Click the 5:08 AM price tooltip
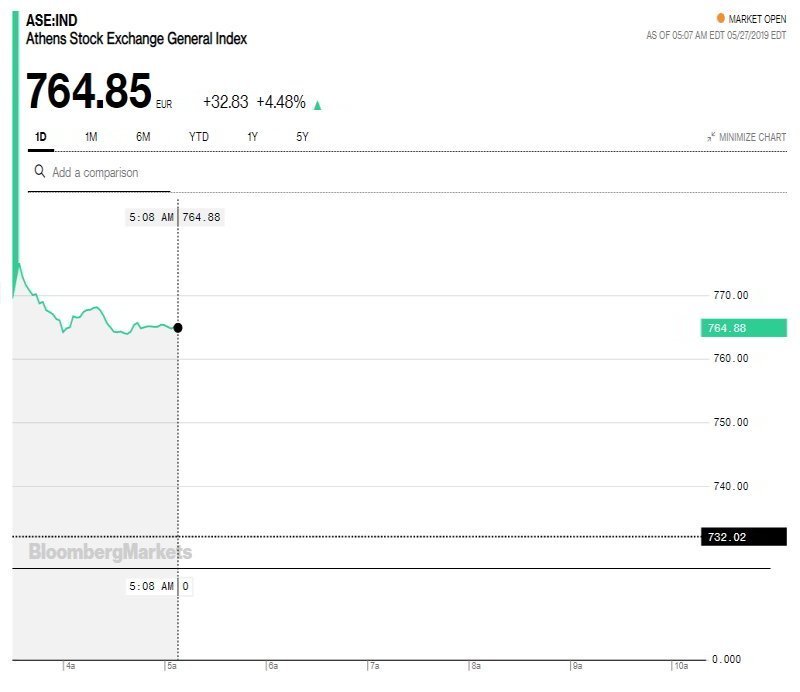 click(x=174, y=217)
